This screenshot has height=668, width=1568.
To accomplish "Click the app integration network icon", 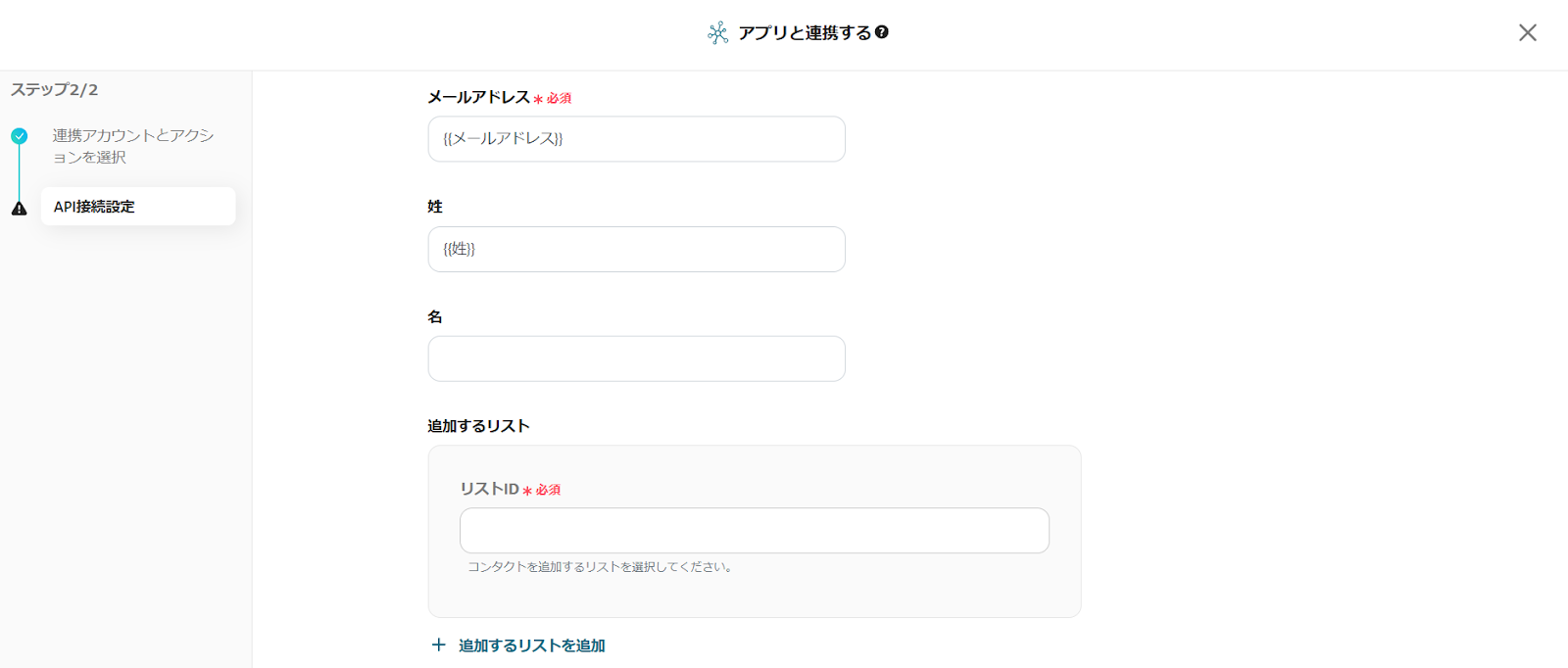I will tap(717, 33).
